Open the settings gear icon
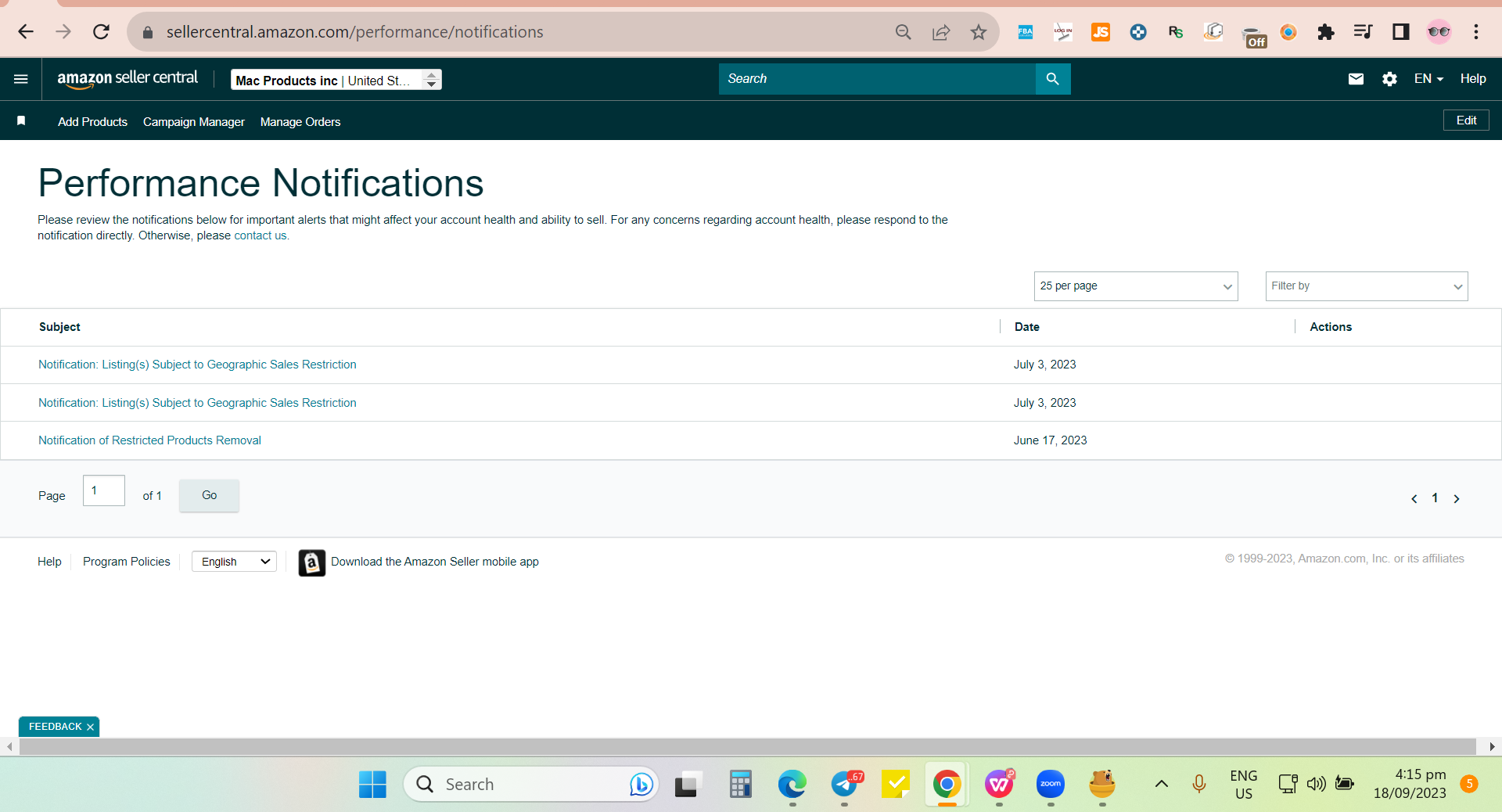Screen dimensions: 1502x812 pos(1389,79)
